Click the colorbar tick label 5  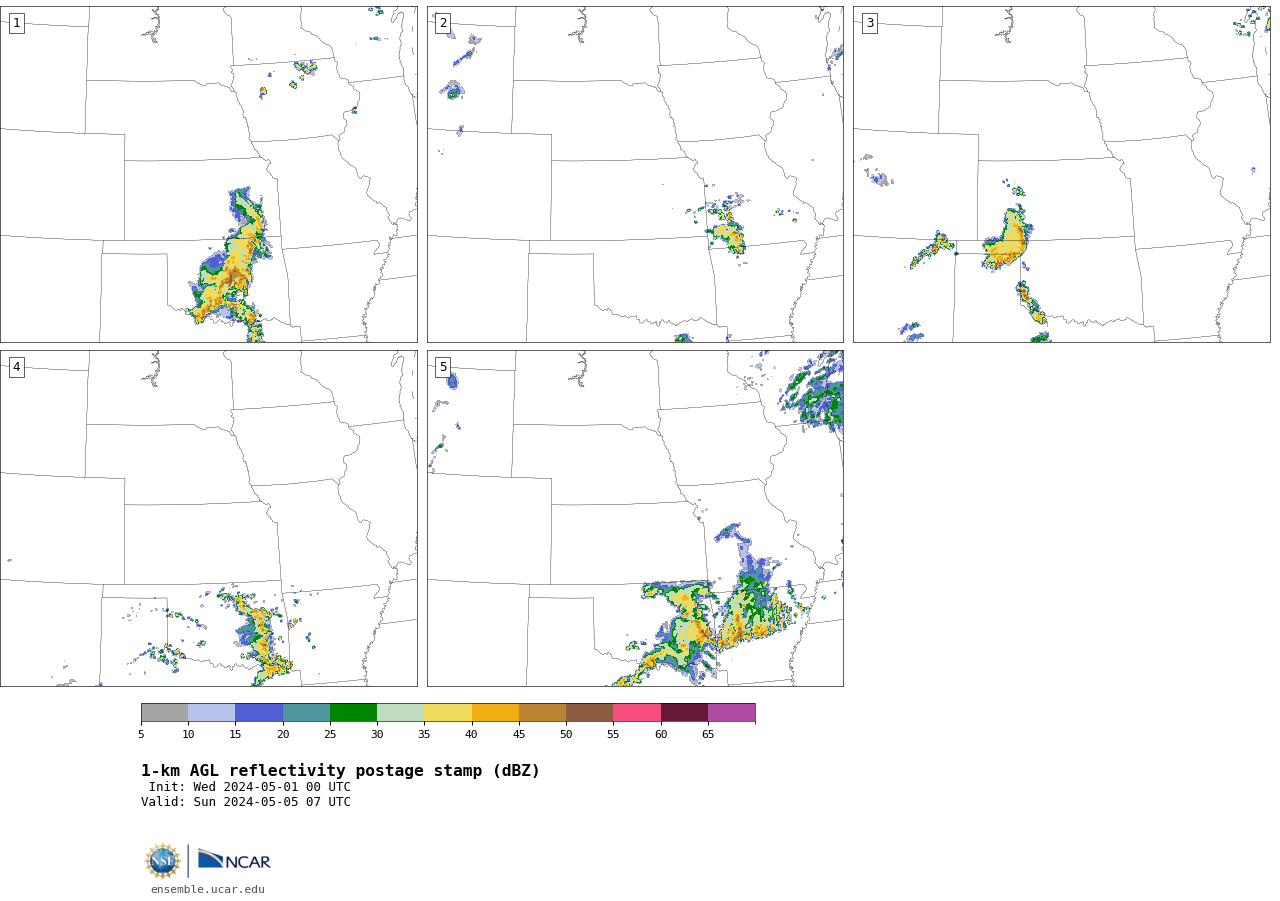pyautogui.click(x=141, y=735)
